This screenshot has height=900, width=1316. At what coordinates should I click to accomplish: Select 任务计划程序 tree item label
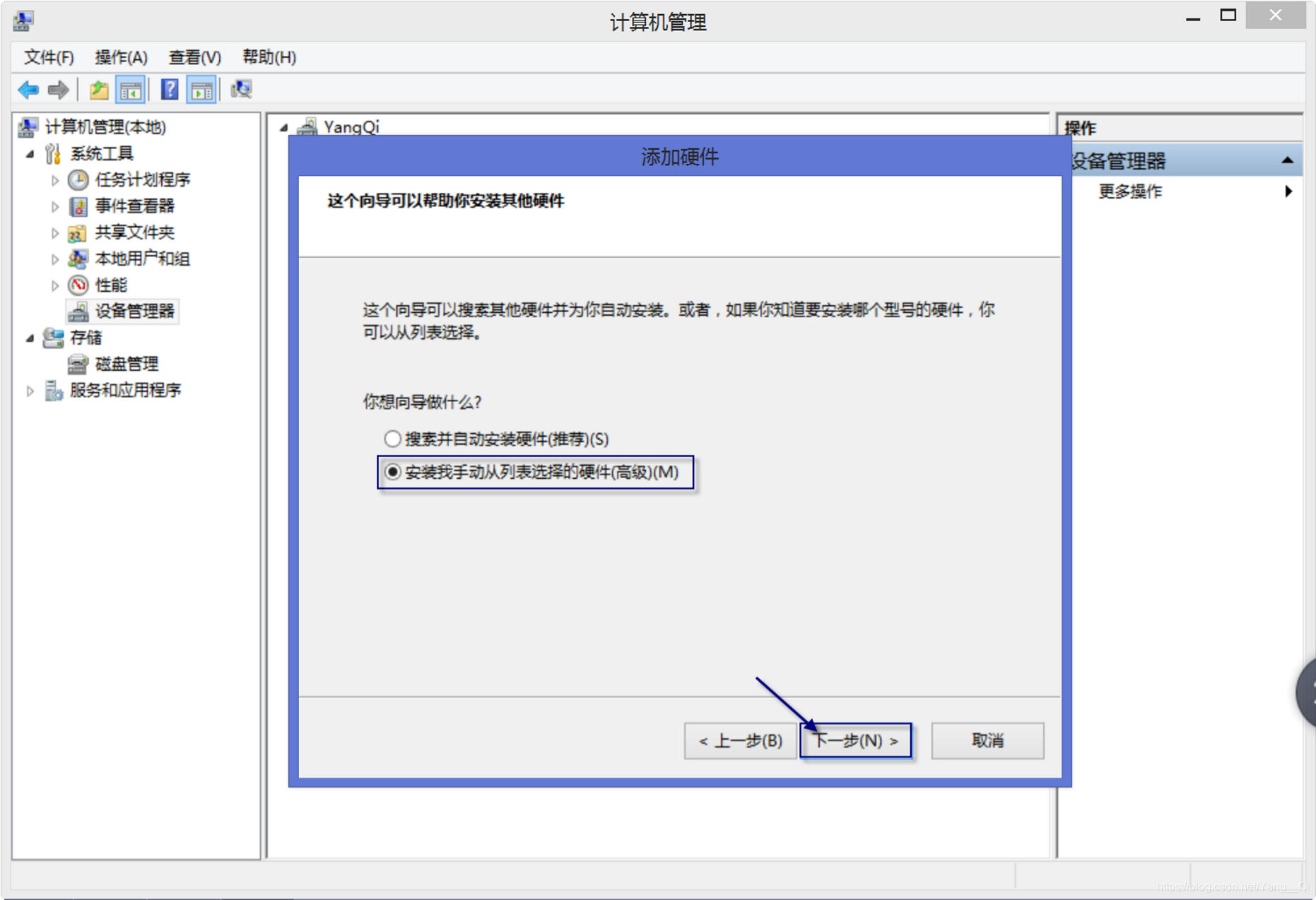pos(143,180)
